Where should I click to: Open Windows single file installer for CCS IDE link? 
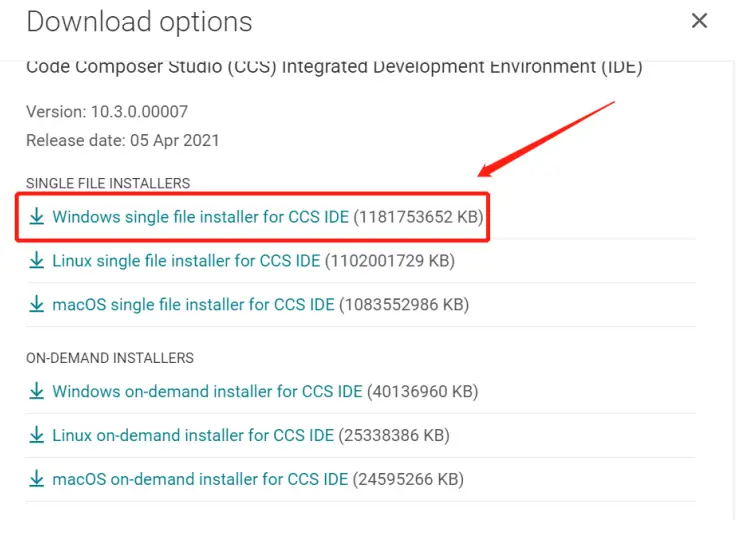(201, 217)
